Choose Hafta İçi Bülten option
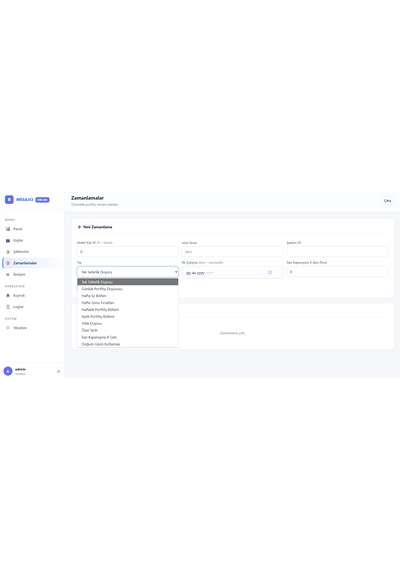The image size is (400, 570). 128,296
